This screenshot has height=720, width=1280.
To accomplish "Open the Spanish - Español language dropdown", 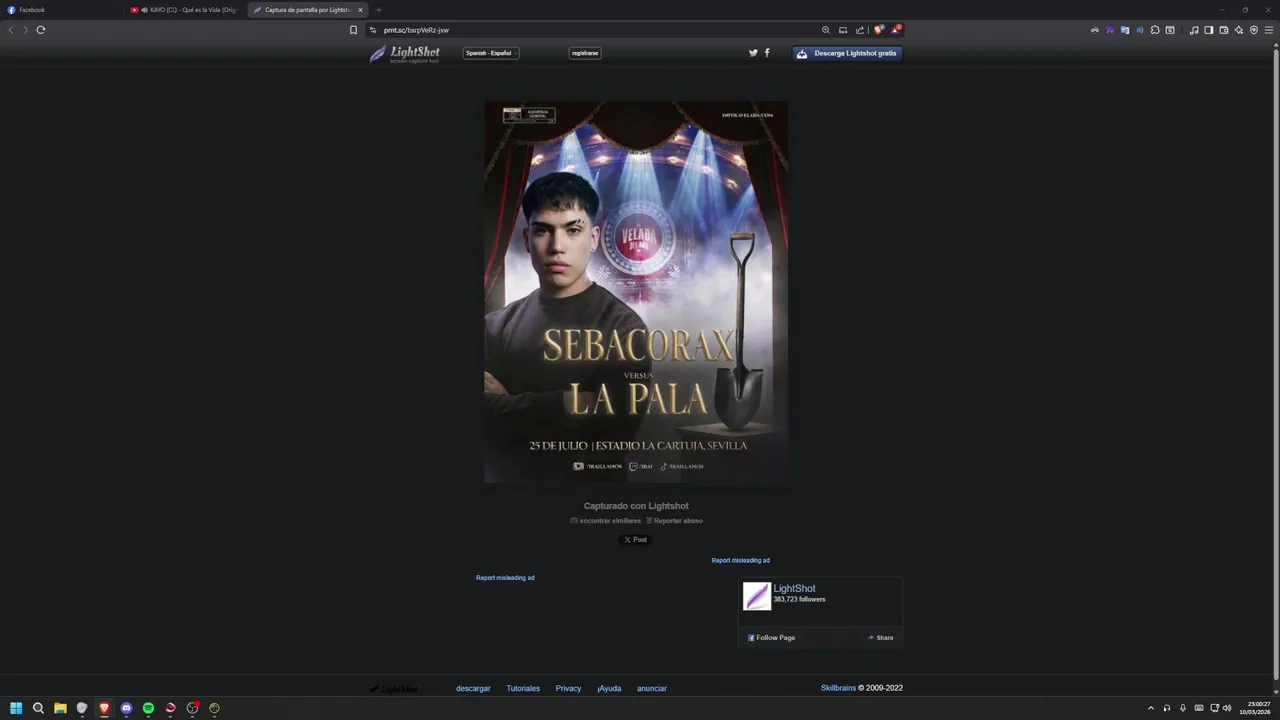I will click(491, 53).
